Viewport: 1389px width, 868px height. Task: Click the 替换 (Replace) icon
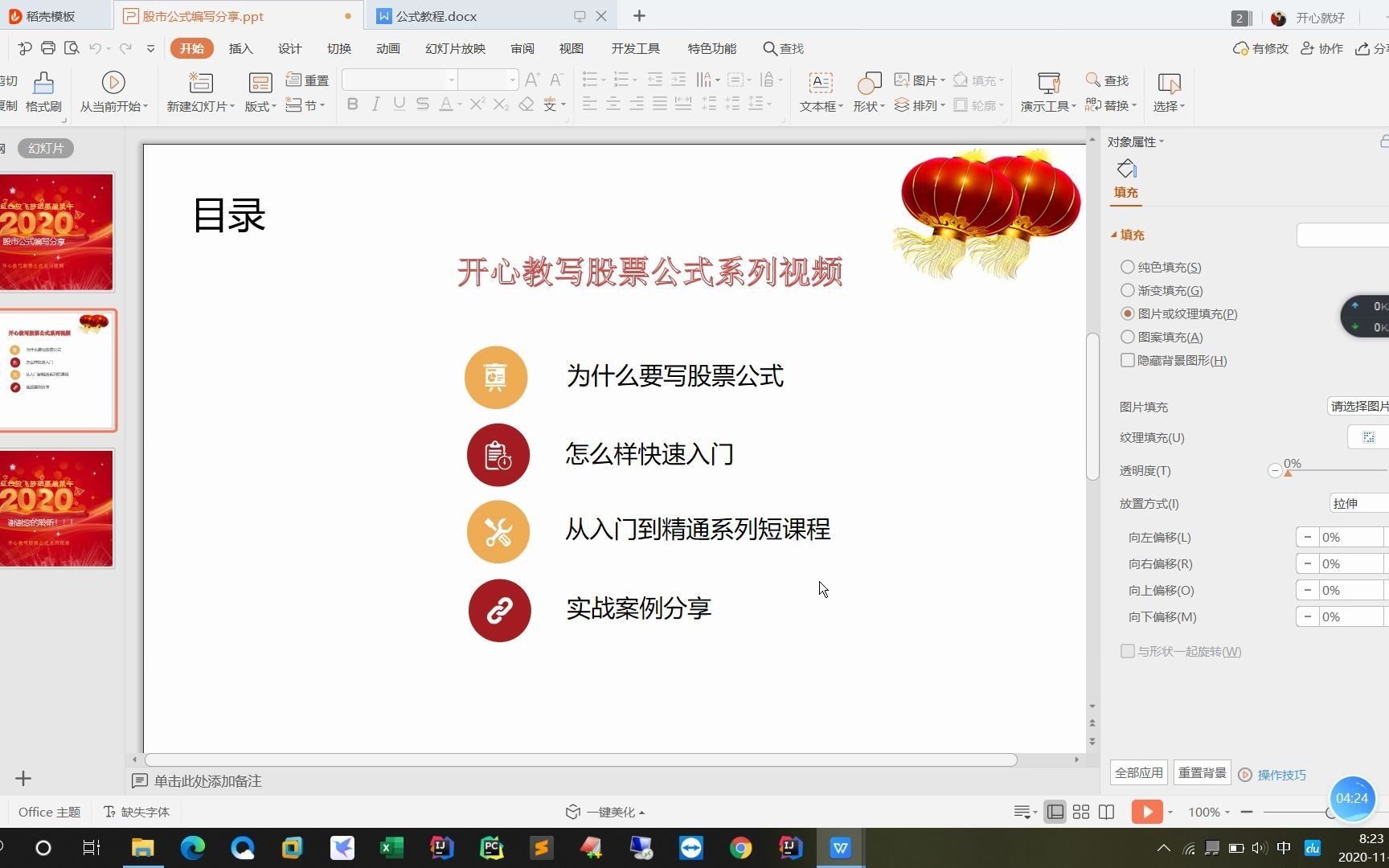click(x=1108, y=104)
